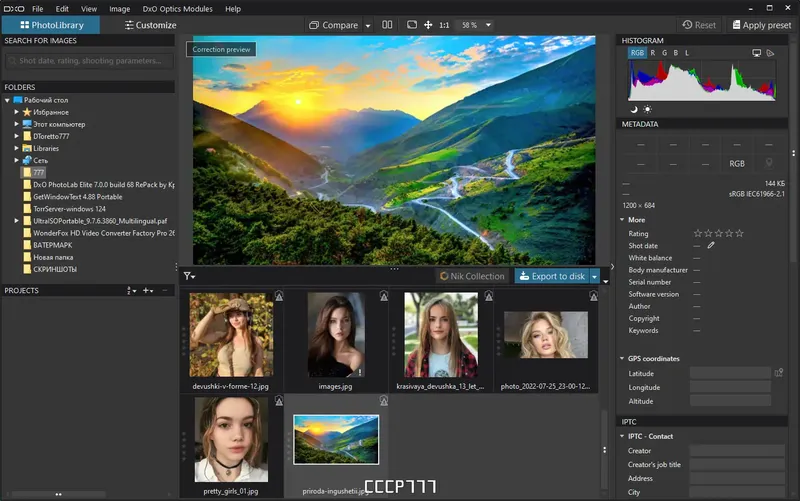
Task: Open the Compare dropdown arrow
Action: [x=368, y=26]
